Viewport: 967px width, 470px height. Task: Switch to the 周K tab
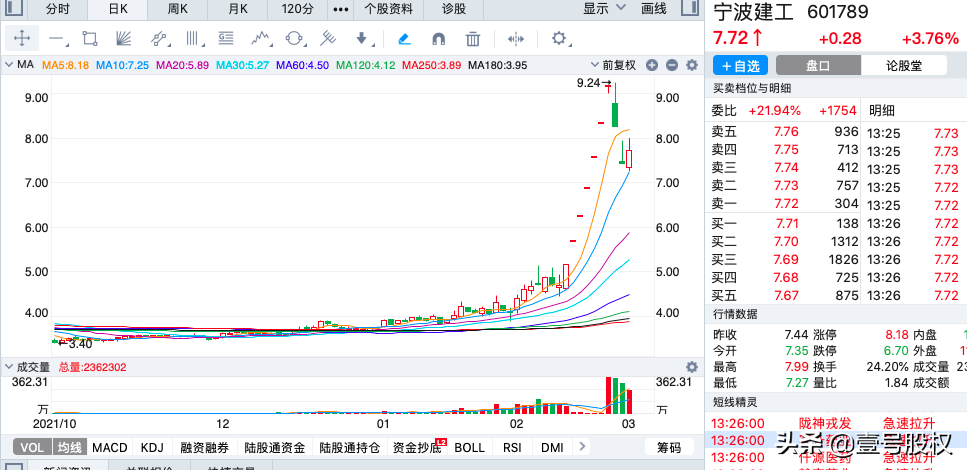tap(178, 9)
